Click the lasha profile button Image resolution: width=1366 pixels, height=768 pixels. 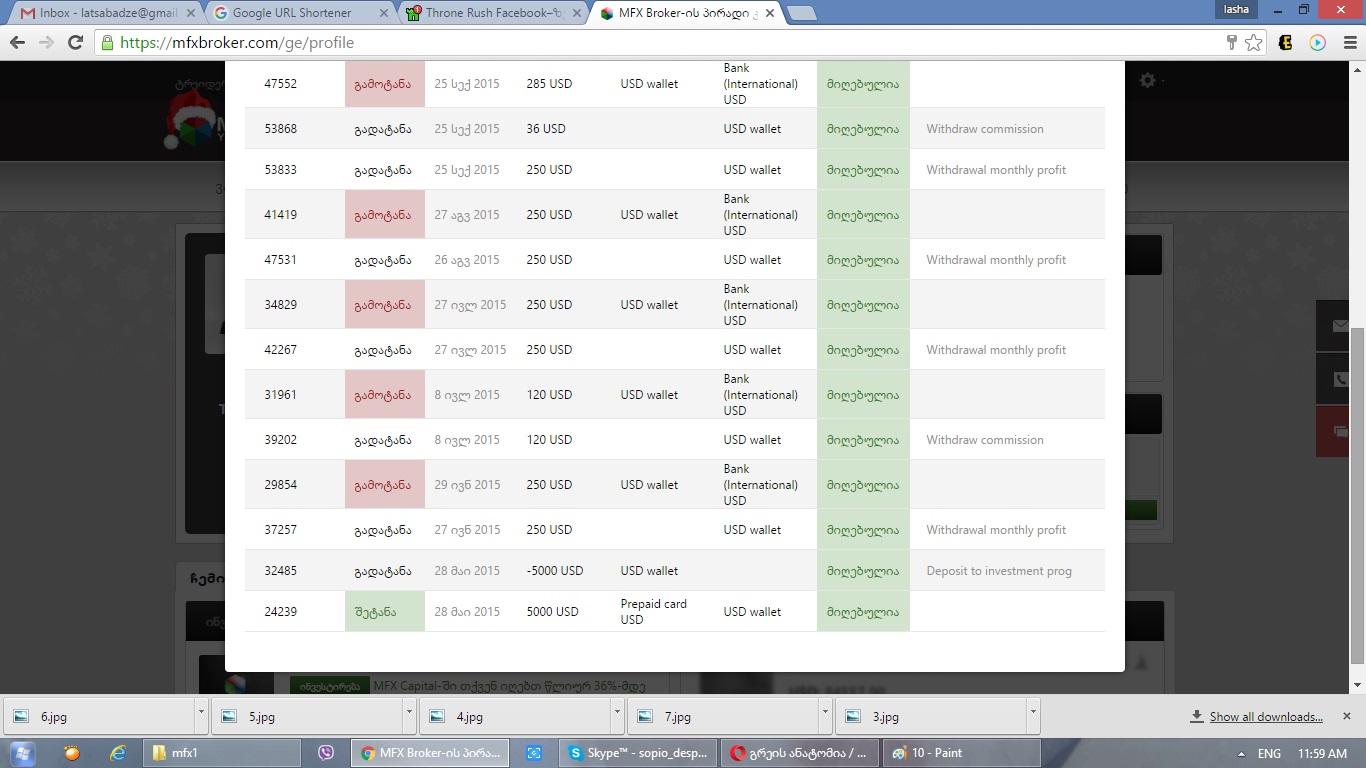click(x=1236, y=9)
